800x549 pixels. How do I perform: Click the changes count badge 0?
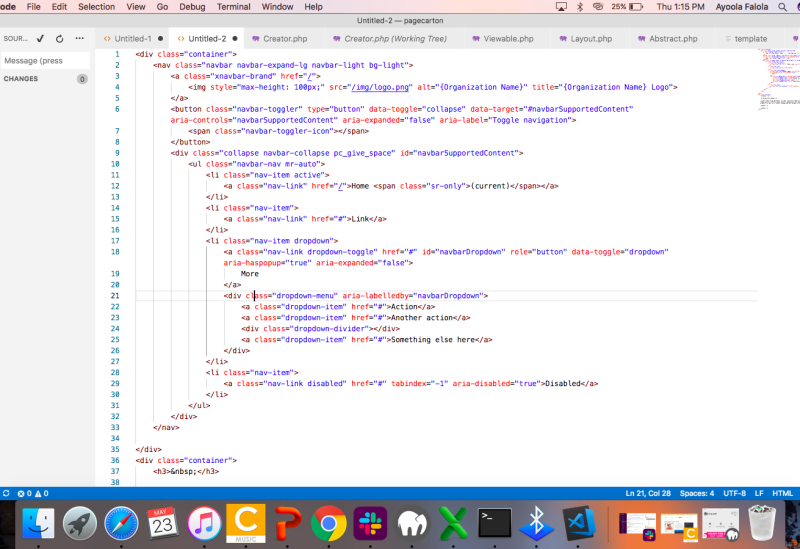82,79
